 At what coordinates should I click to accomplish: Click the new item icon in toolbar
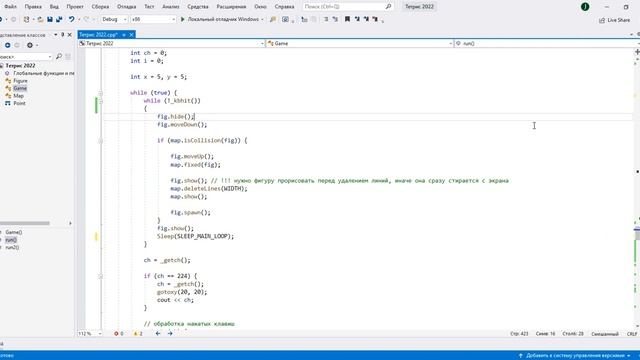26,19
